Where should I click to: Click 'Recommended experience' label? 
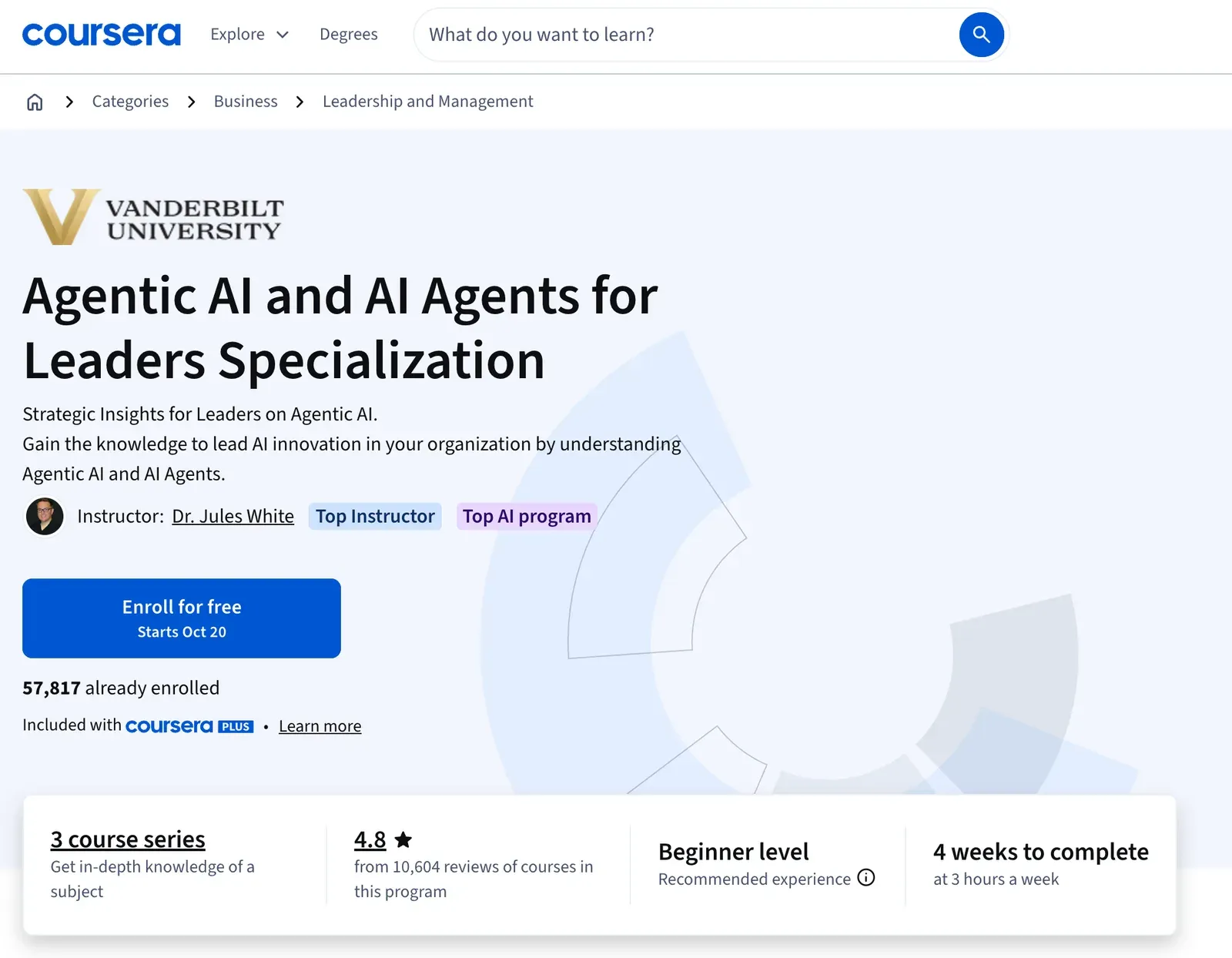click(x=755, y=879)
